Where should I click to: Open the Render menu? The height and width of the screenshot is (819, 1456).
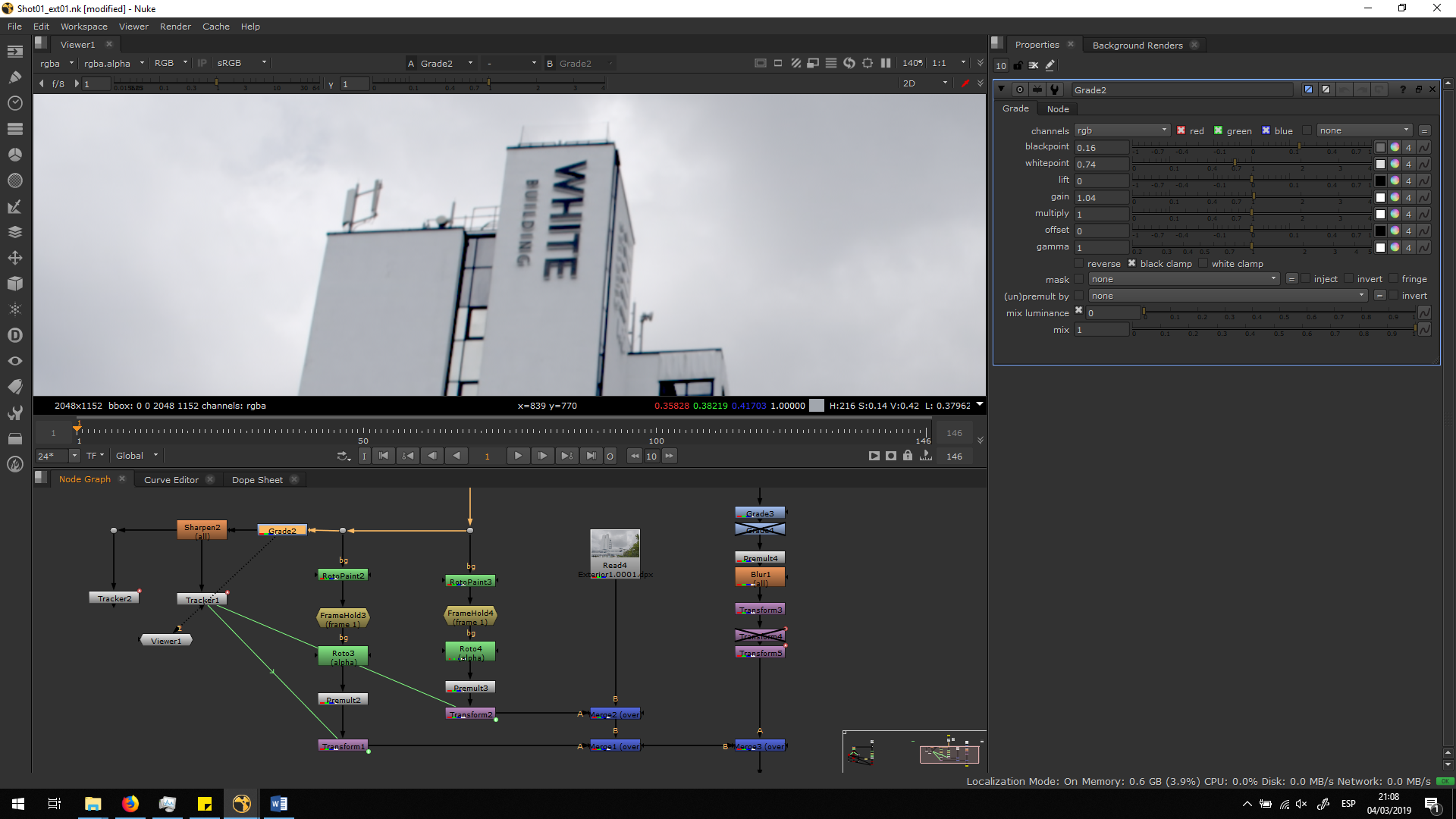(175, 27)
